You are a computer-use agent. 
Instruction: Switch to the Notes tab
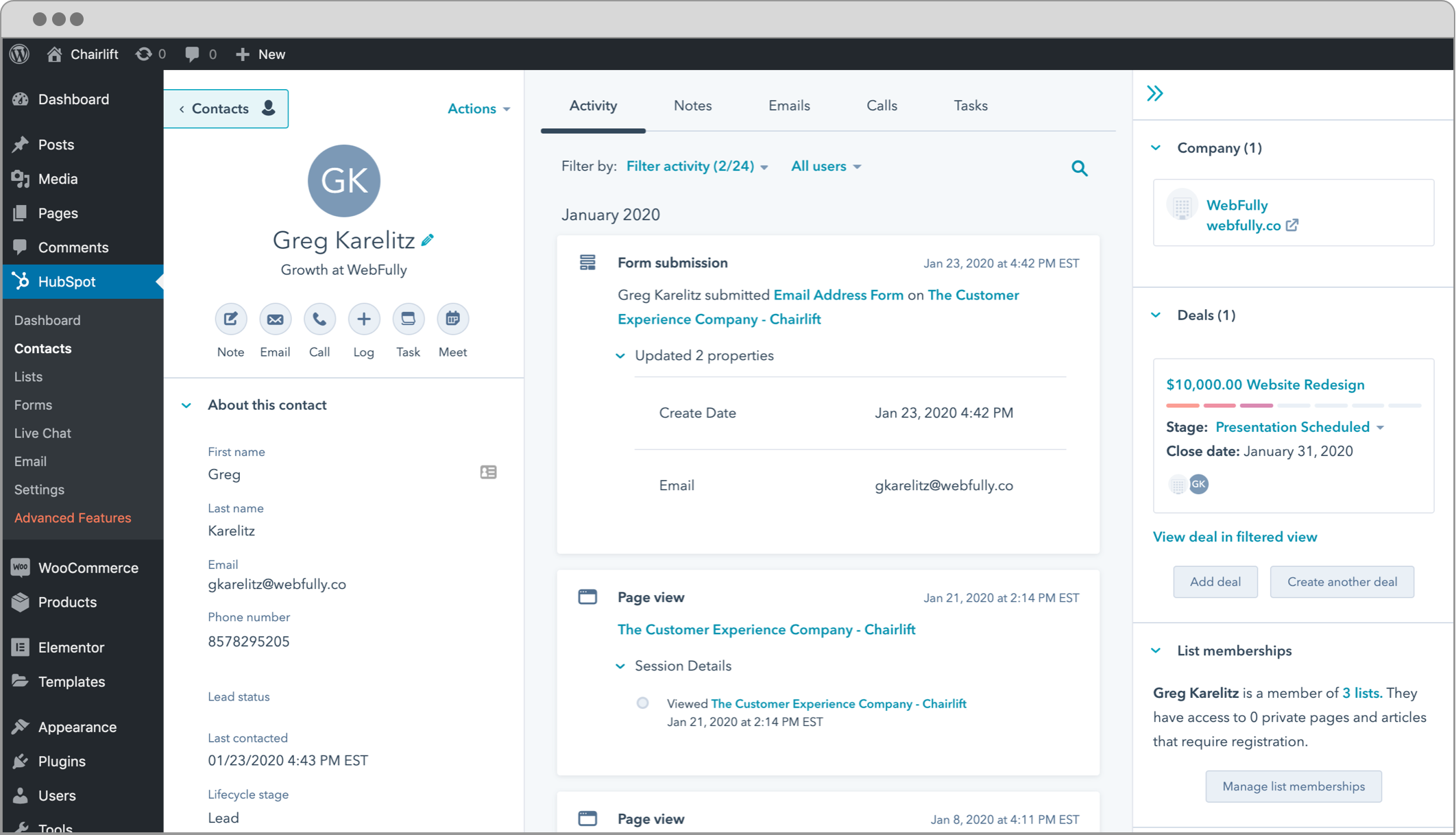(692, 105)
